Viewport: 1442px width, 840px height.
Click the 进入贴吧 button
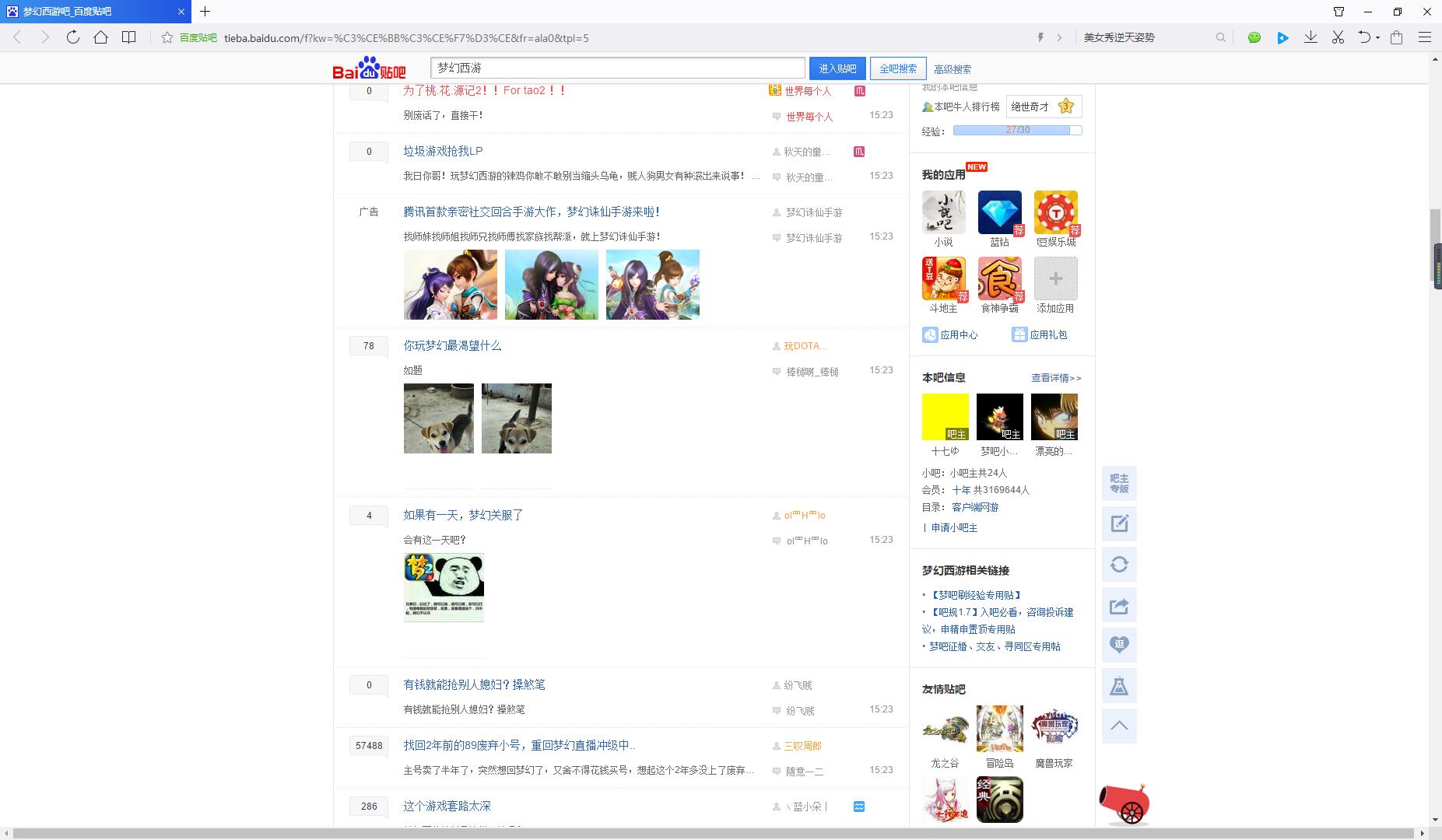coord(837,68)
